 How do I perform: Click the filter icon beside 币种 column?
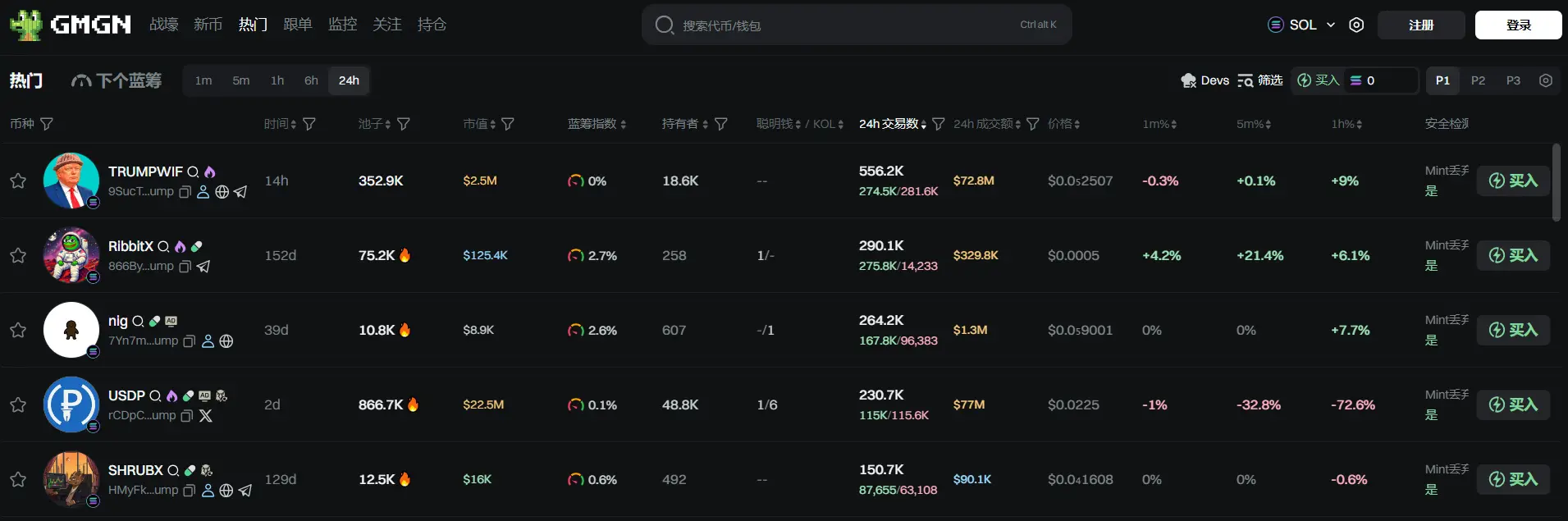point(47,124)
